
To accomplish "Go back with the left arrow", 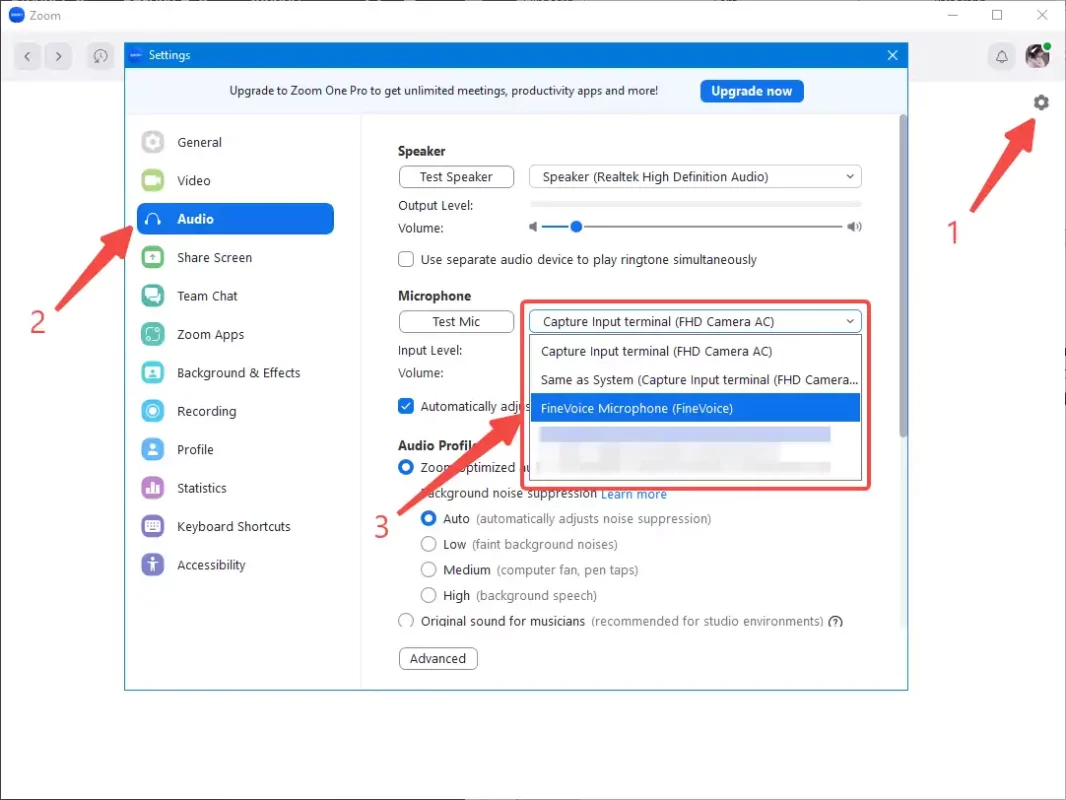I will point(27,56).
